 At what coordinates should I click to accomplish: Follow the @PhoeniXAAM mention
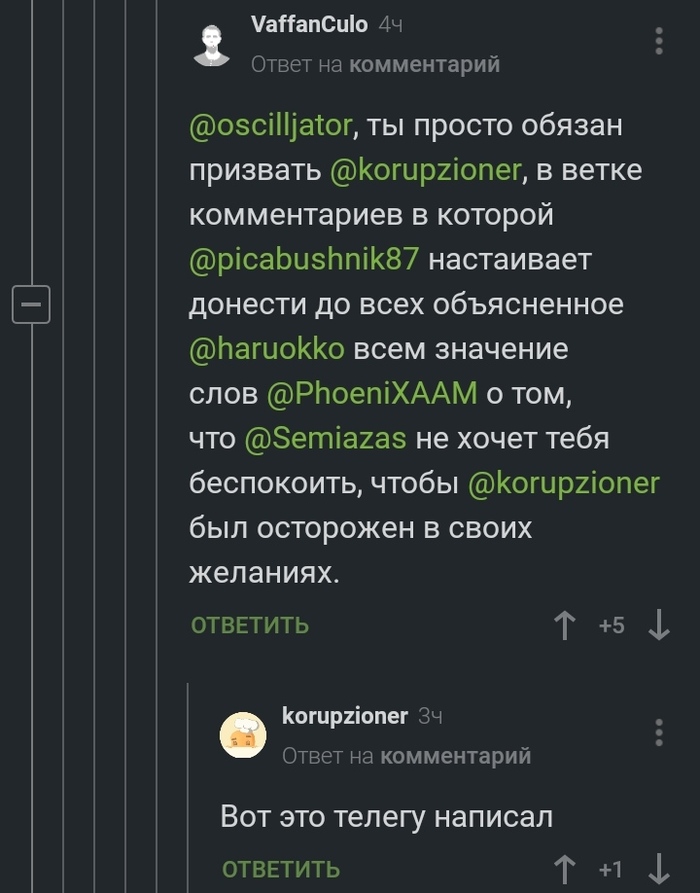pyautogui.click(x=373, y=393)
